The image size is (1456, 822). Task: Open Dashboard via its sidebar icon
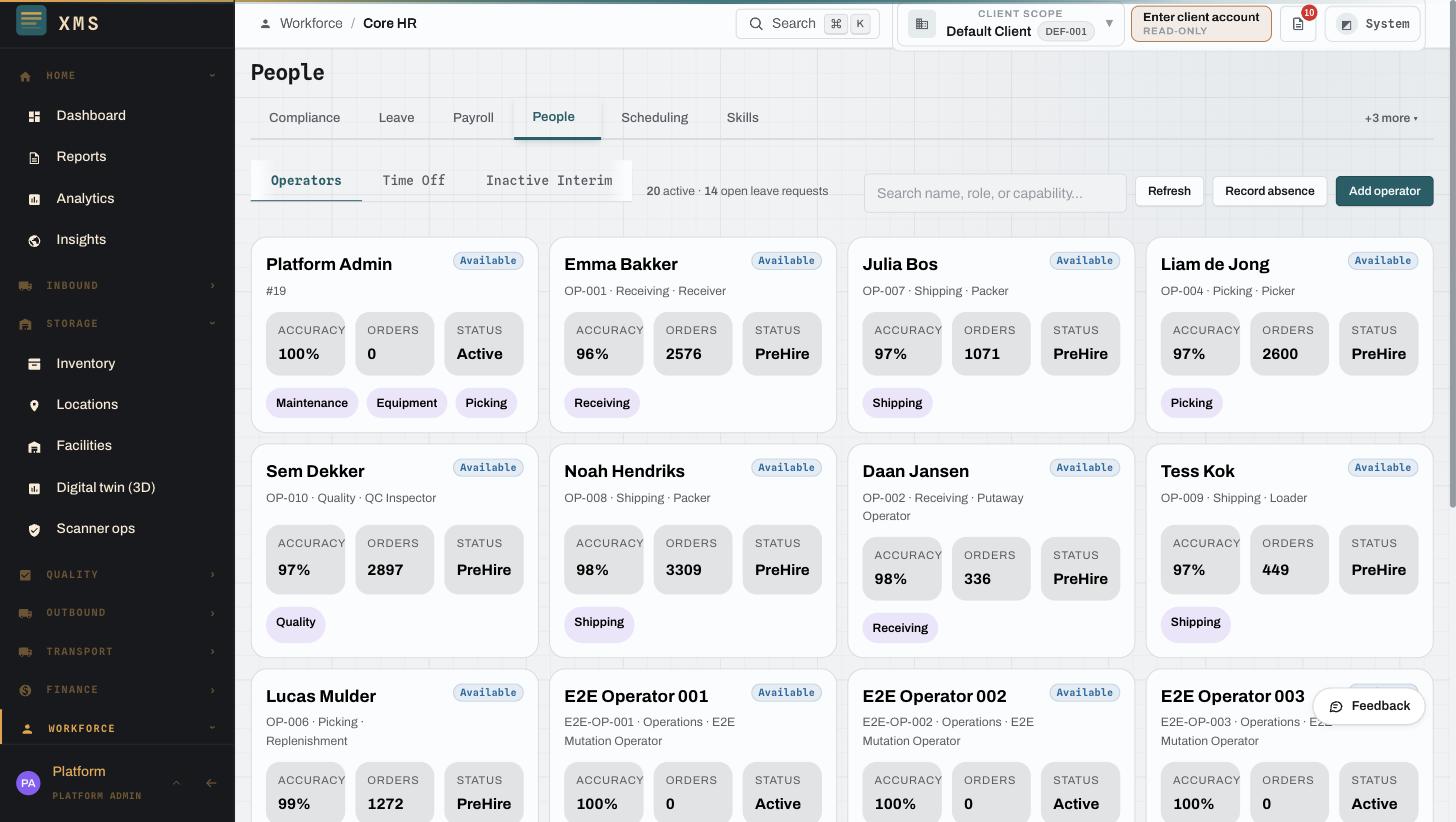[x=34, y=116]
